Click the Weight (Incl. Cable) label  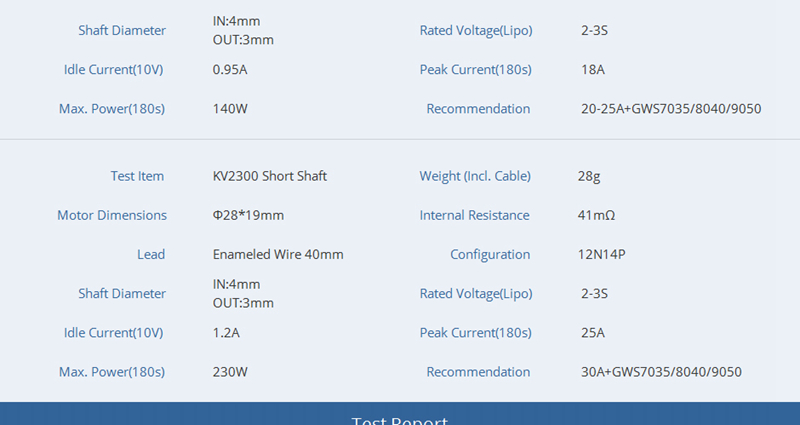point(475,176)
